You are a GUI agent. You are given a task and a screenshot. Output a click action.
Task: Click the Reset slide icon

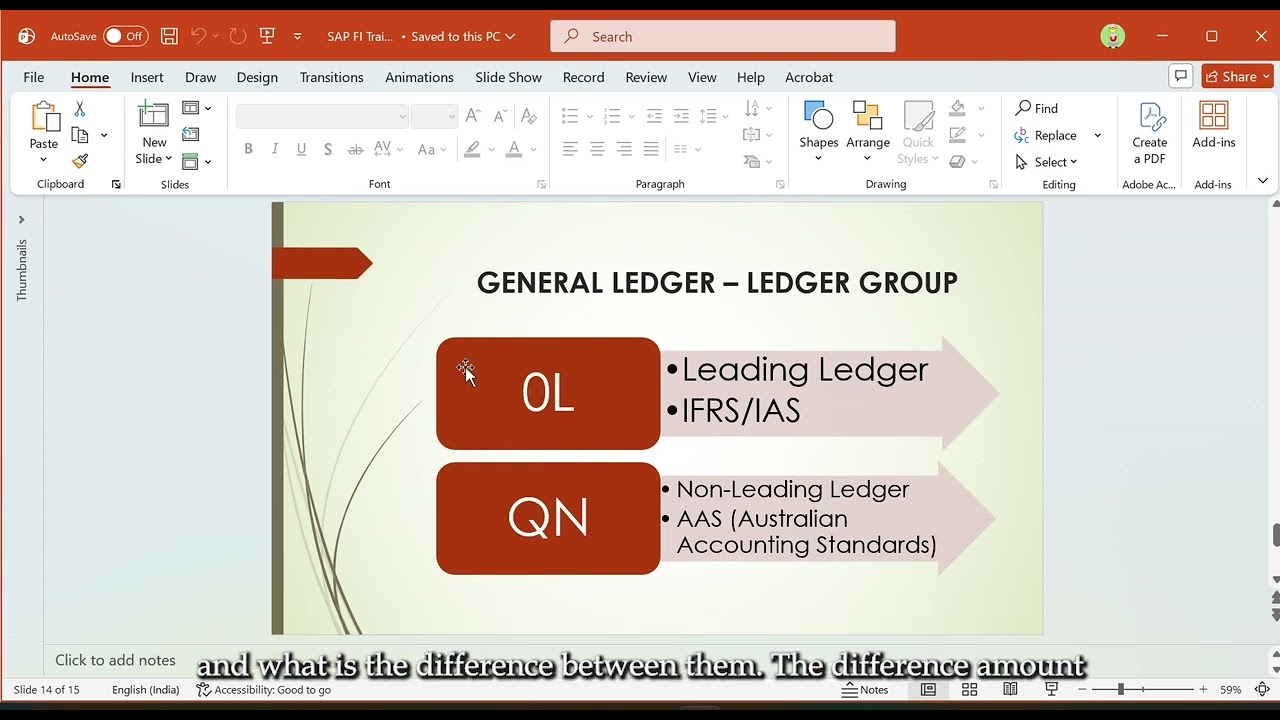[190, 134]
